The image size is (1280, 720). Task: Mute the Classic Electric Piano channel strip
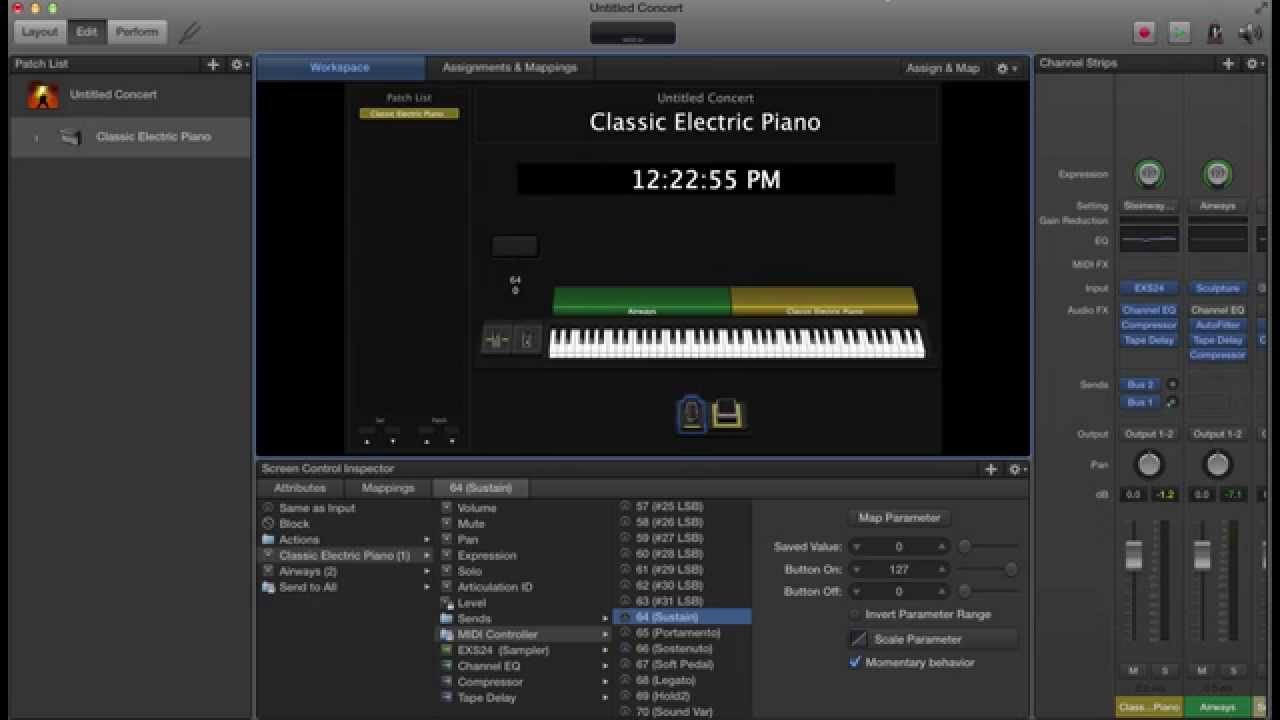point(1133,670)
